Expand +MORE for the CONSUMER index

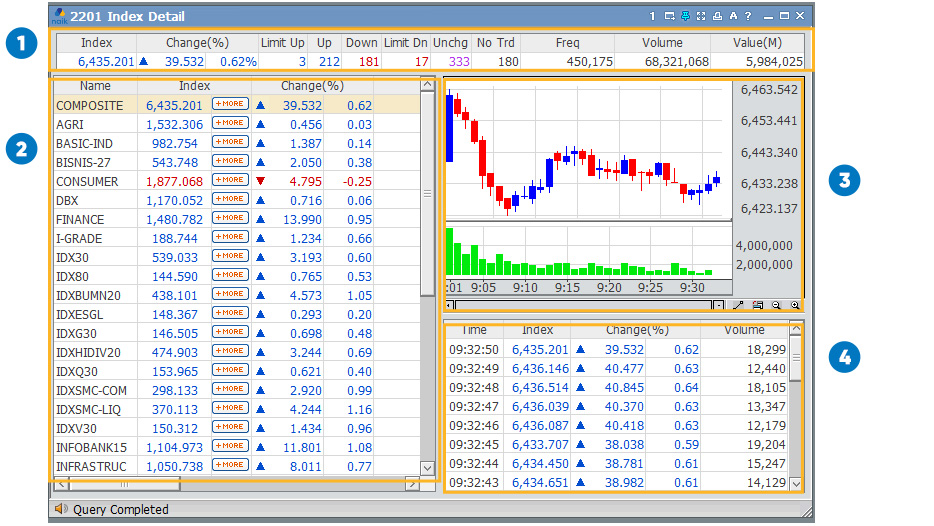[x=229, y=181]
